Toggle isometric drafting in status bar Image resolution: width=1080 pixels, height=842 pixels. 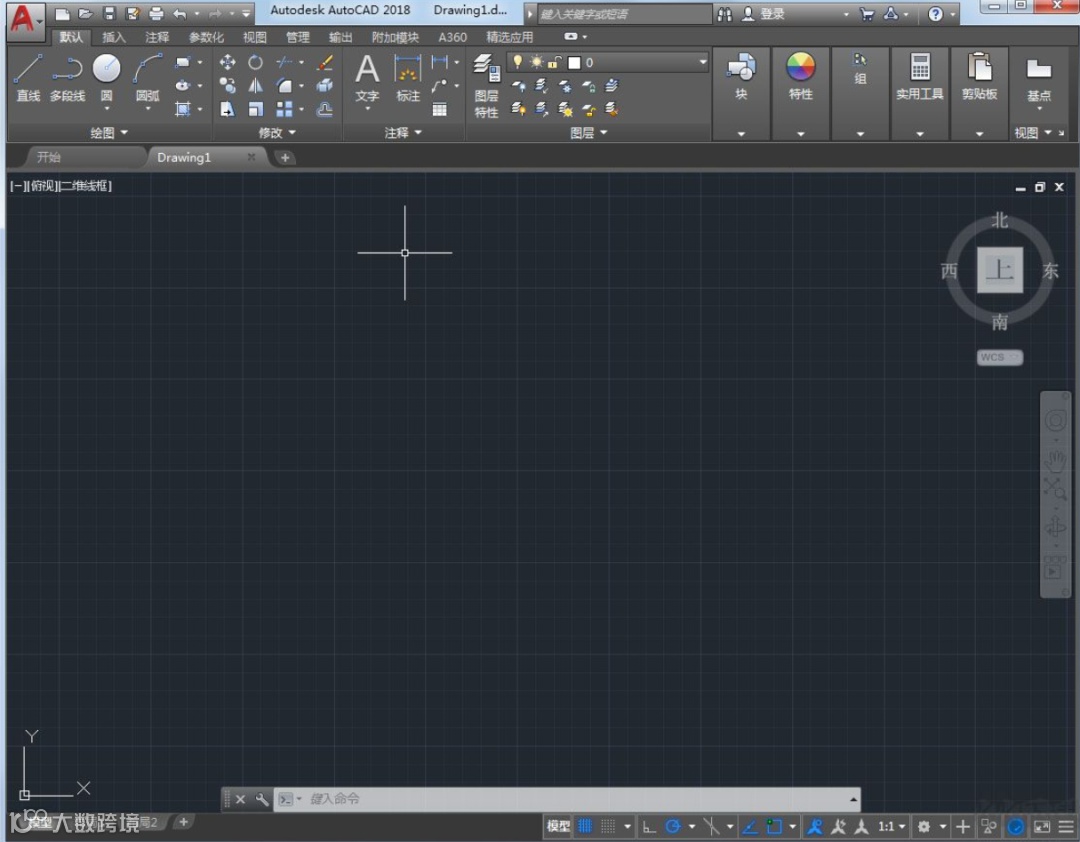pos(712,826)
